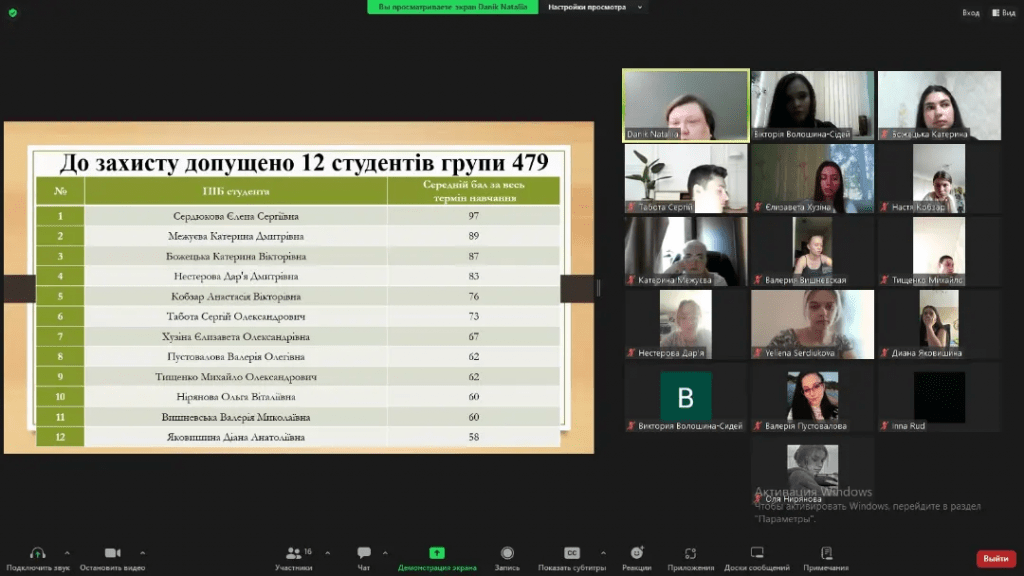Viewport: 1024px width, 576px height.
Task: Open the Reactions emoji menu
Action: pyautogui.click(x=637, y=553)
